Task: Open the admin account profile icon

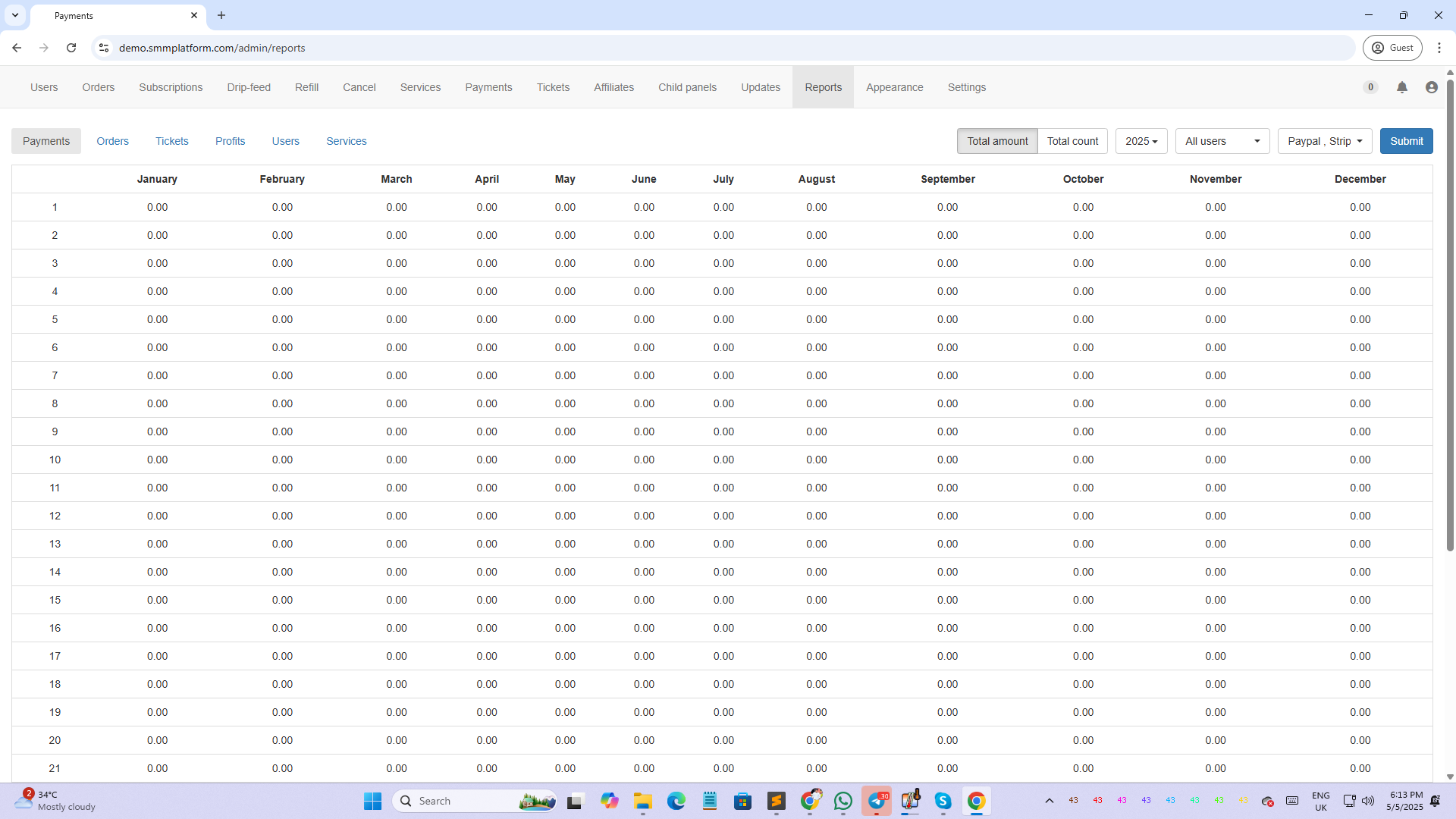Action: click(1431, 87)
